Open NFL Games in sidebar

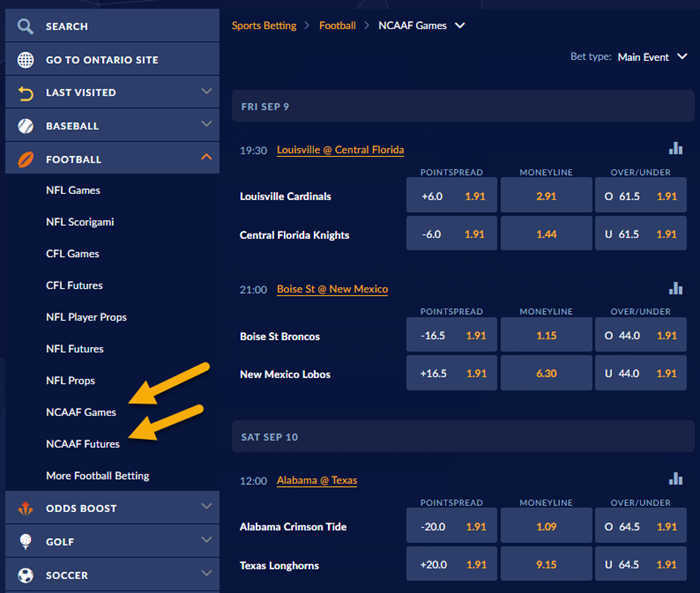pos(73,190)
